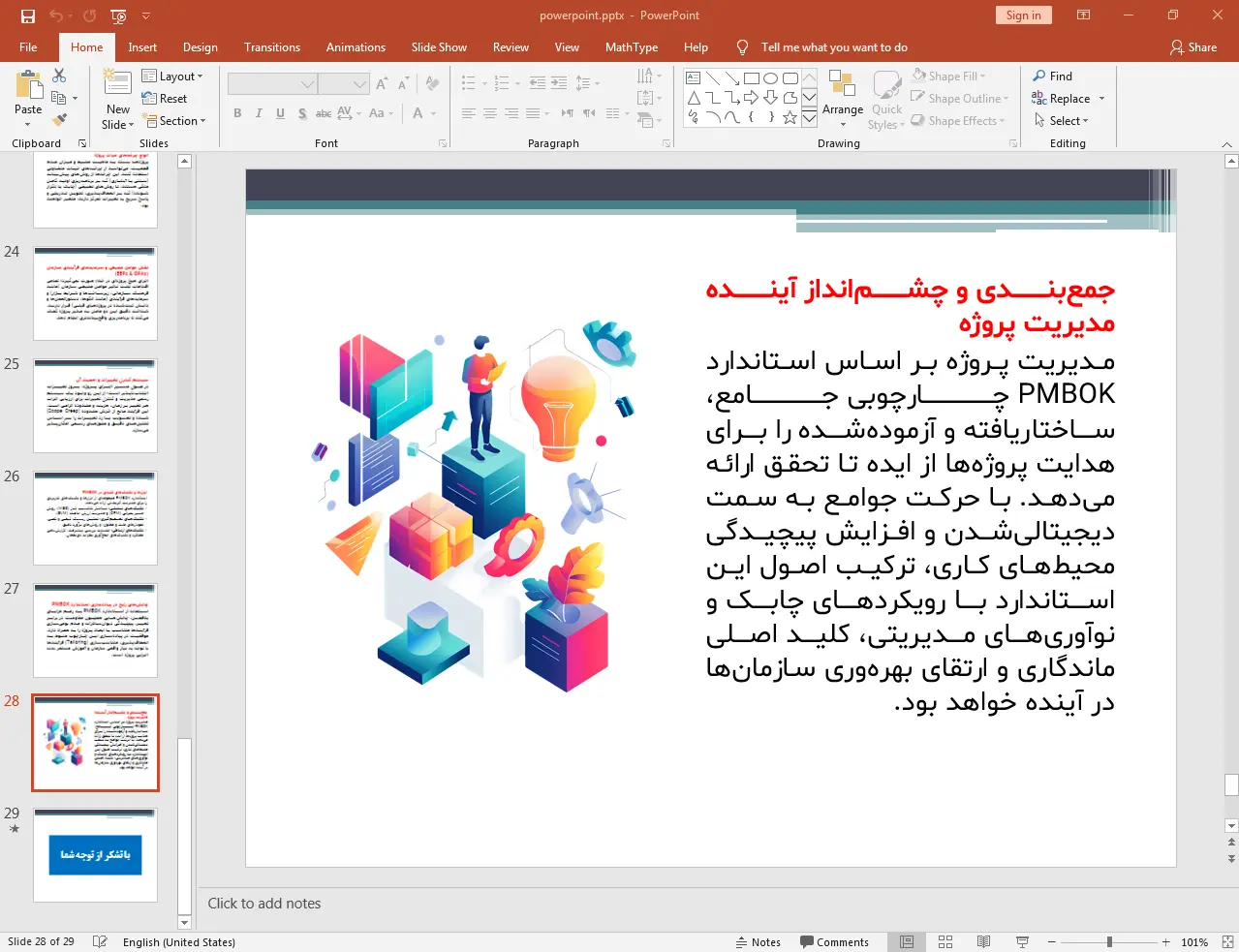Open the Font Color picker
Image resolution: width=1239 pixels, height=952 pixels.
(x=418, y=113)
